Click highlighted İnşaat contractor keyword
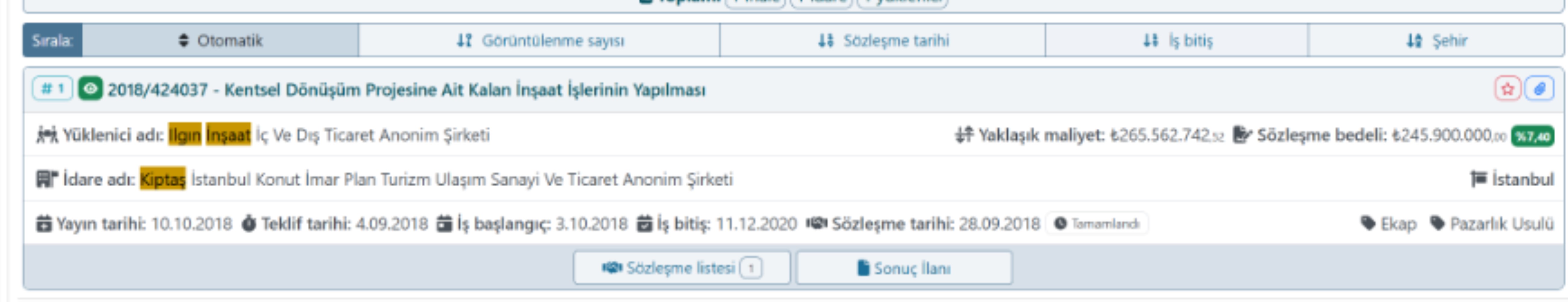 [228, 134]
